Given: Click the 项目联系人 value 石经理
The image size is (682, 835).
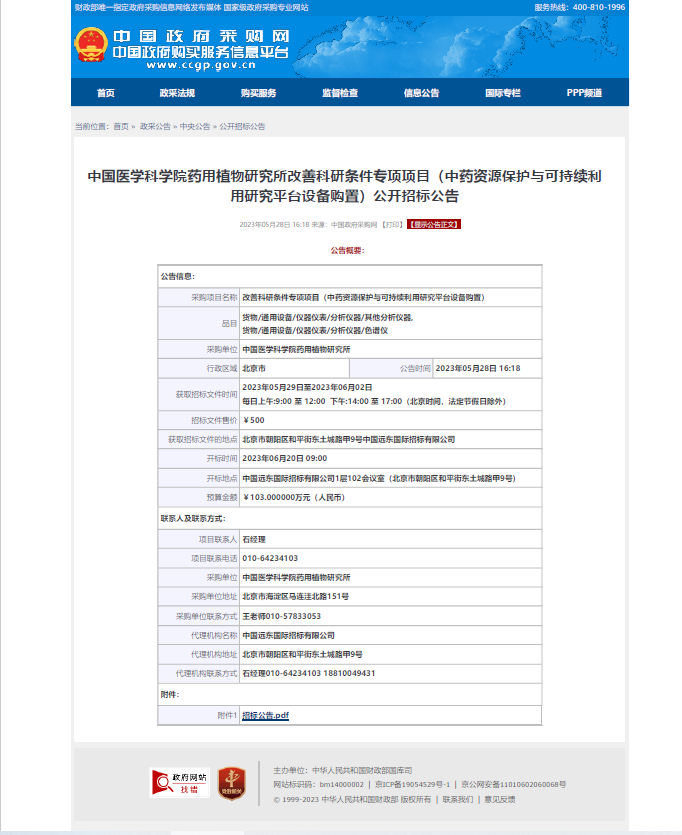Looking at the screenshot, I should pos(254,539).
